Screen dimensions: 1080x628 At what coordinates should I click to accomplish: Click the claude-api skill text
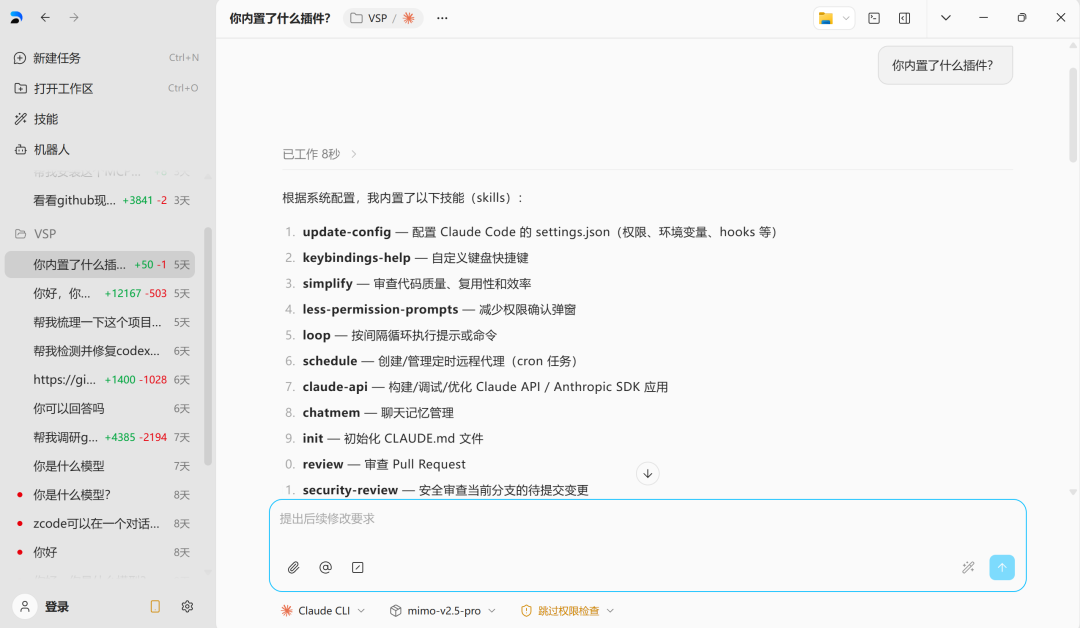click(335, 387)
